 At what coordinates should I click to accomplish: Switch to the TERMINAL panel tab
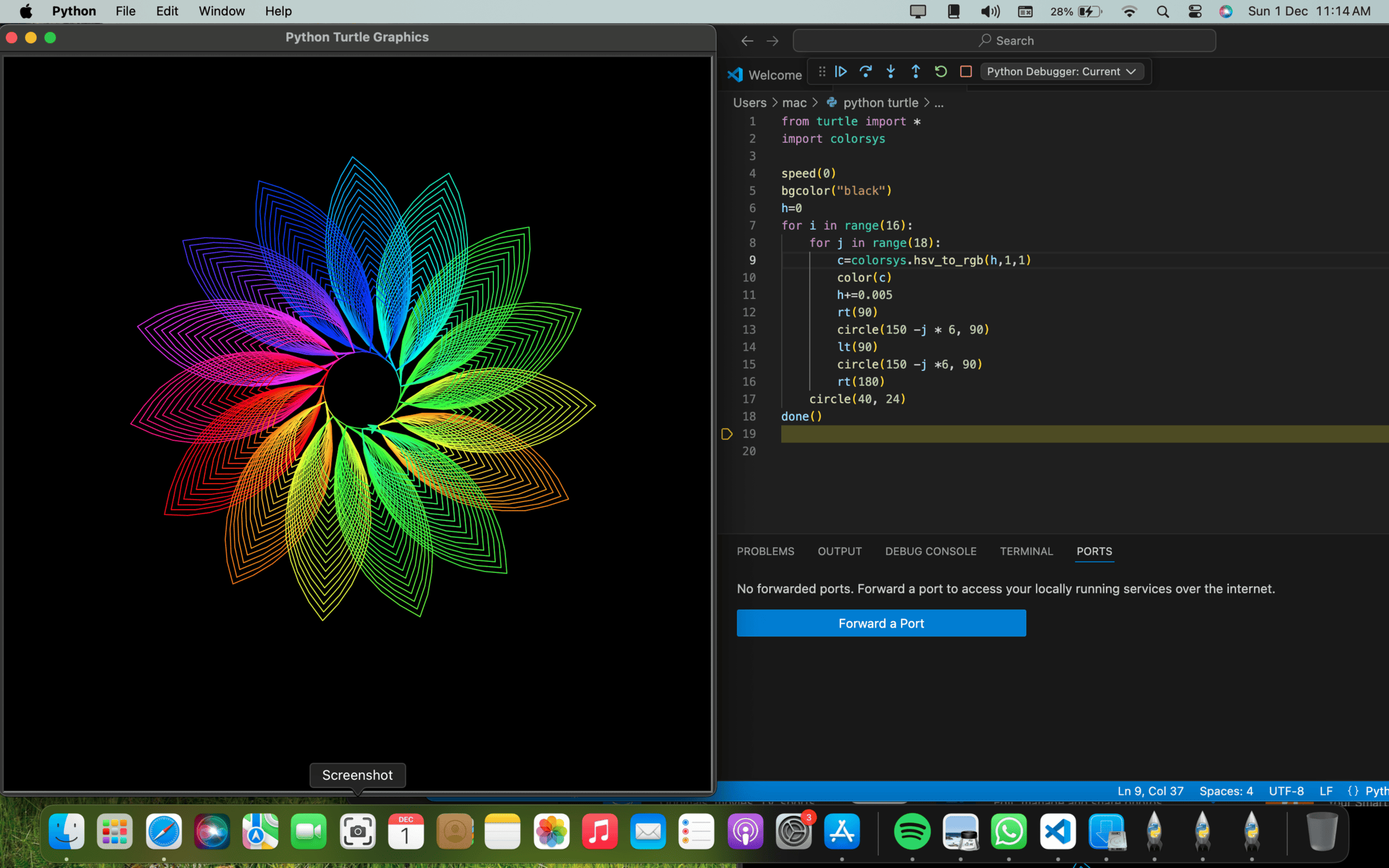[x=1026, y=551]
